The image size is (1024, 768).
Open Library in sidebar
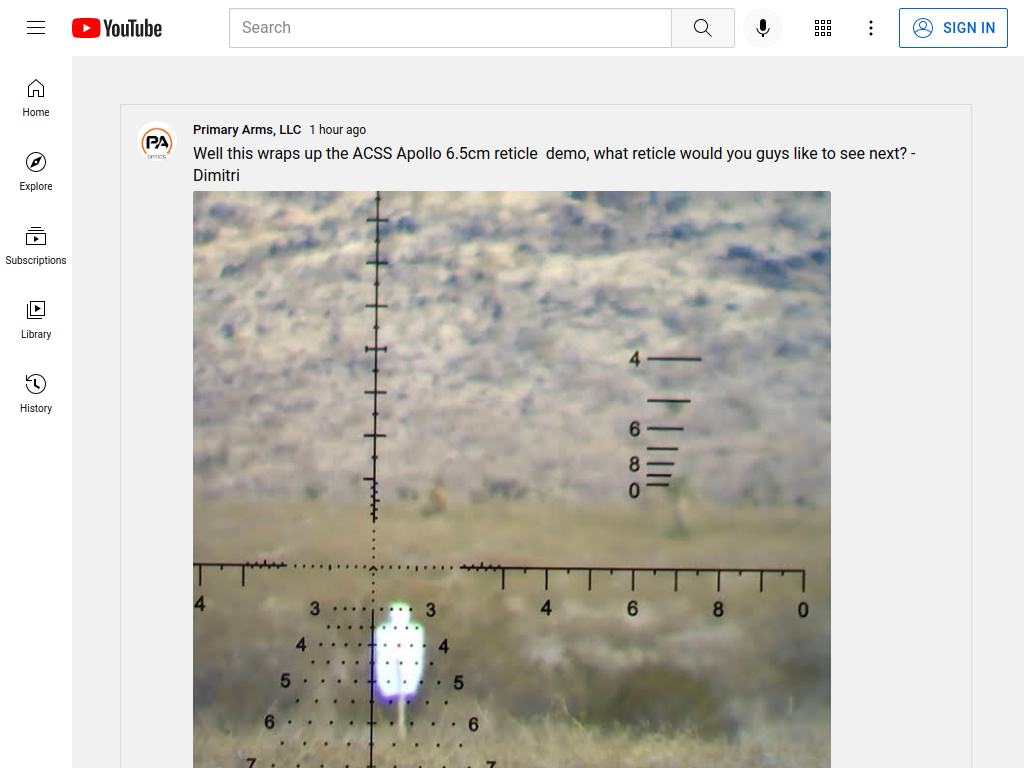(36, 320)
